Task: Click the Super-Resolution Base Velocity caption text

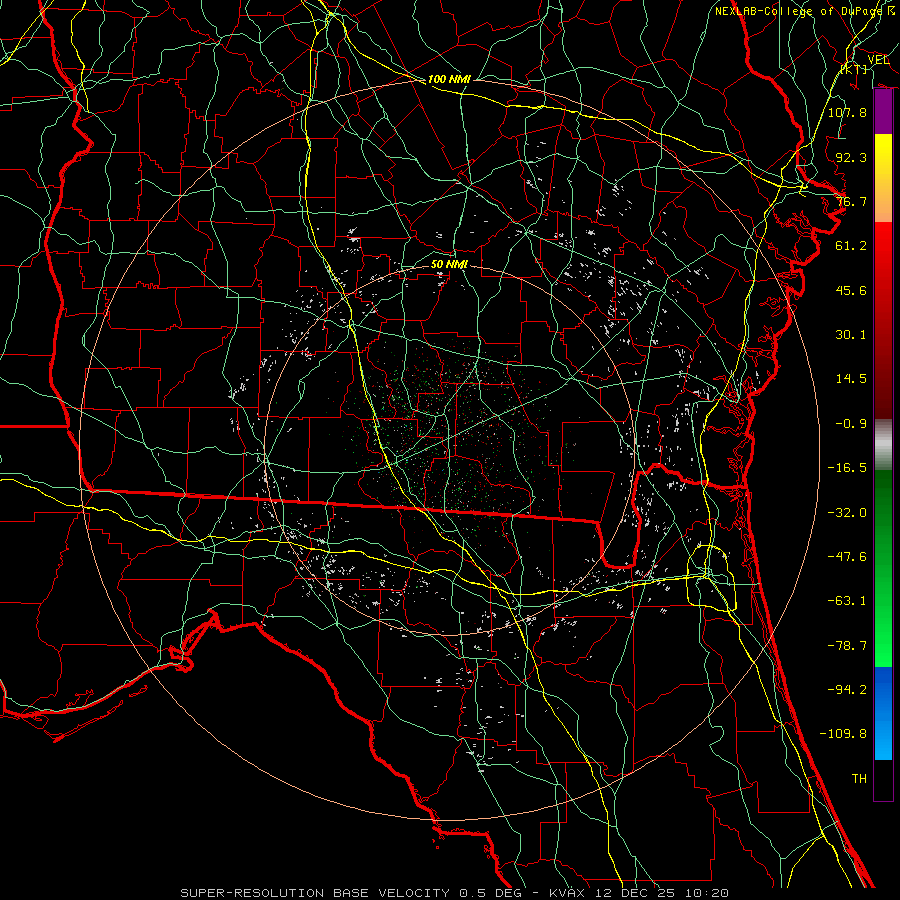Action: [455, 893]
